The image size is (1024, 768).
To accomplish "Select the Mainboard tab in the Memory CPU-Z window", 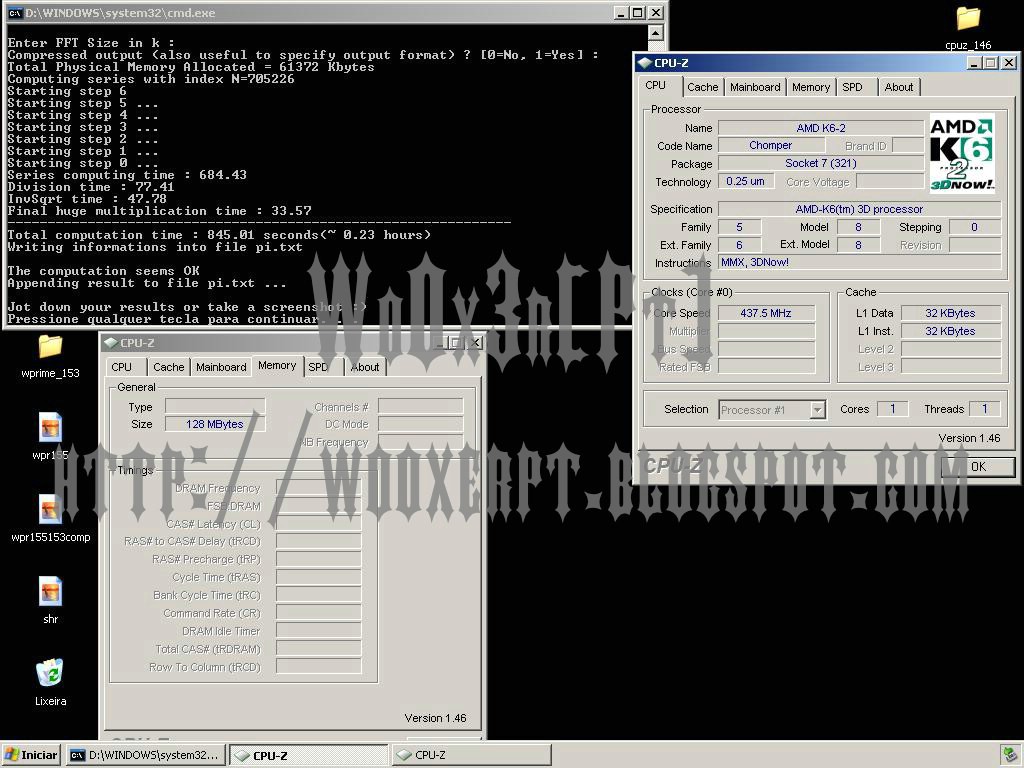I will tap(221, 367).
